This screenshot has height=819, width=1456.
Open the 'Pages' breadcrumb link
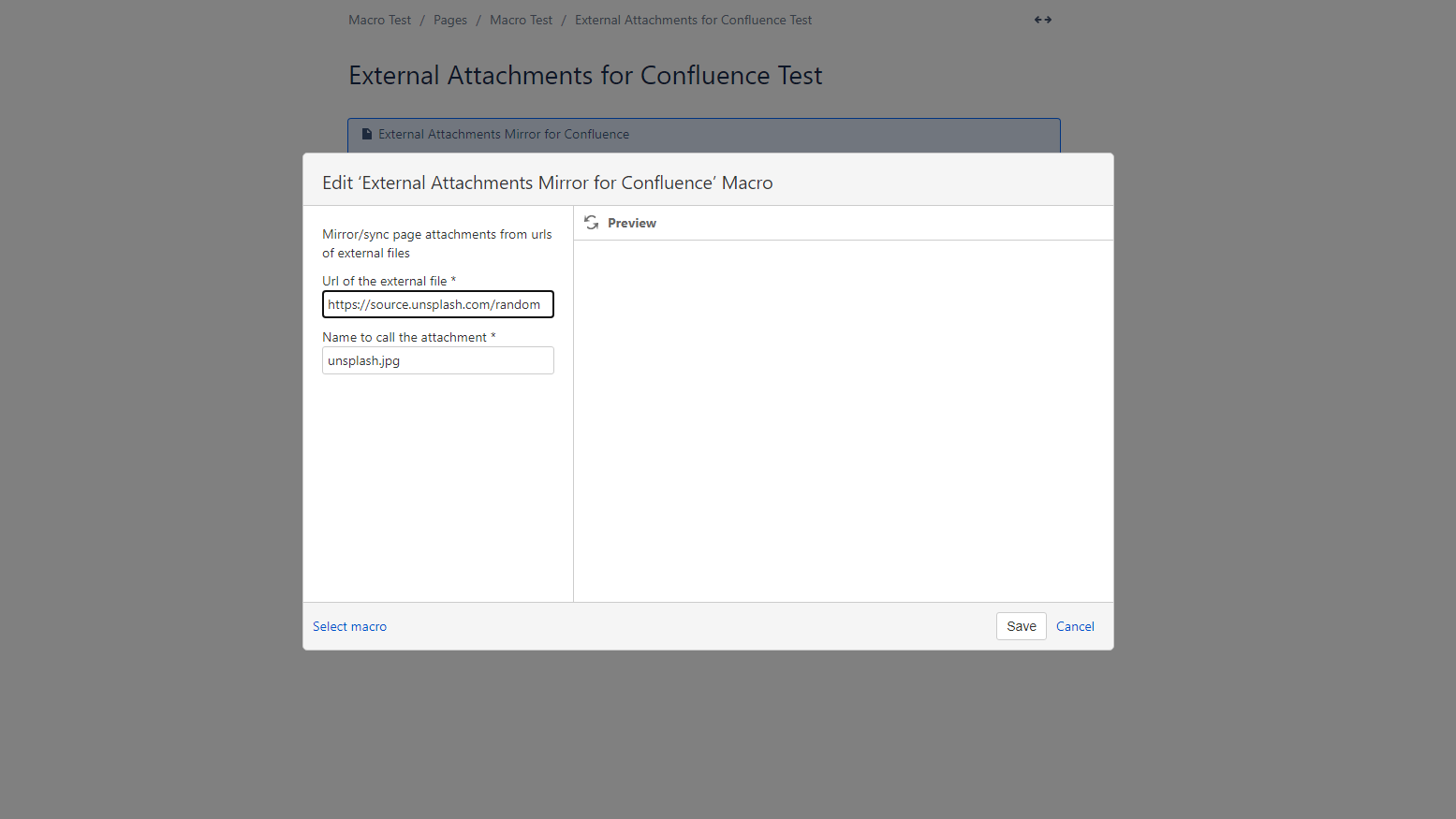[x=449, y=20]
